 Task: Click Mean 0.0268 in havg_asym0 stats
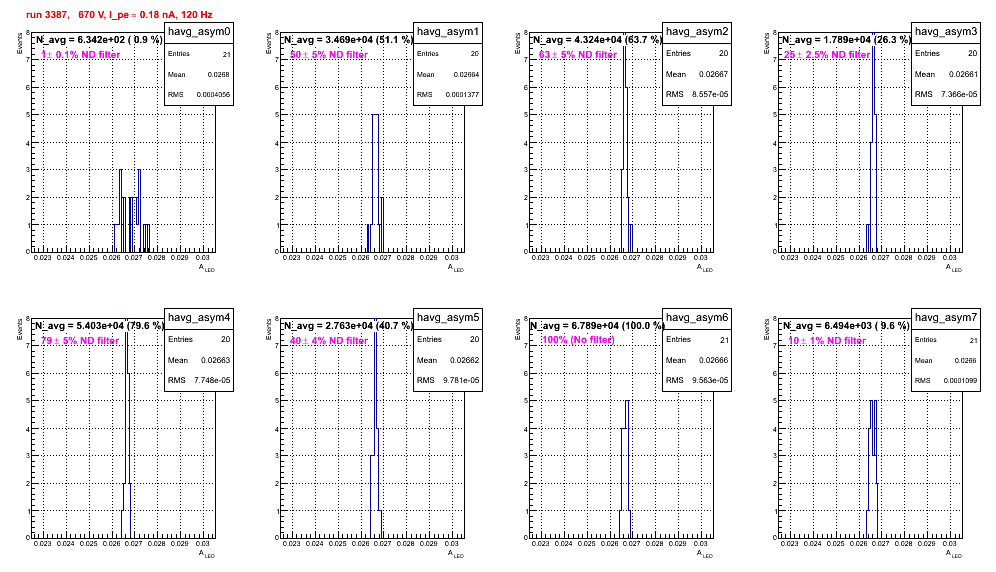click(199, 74)
